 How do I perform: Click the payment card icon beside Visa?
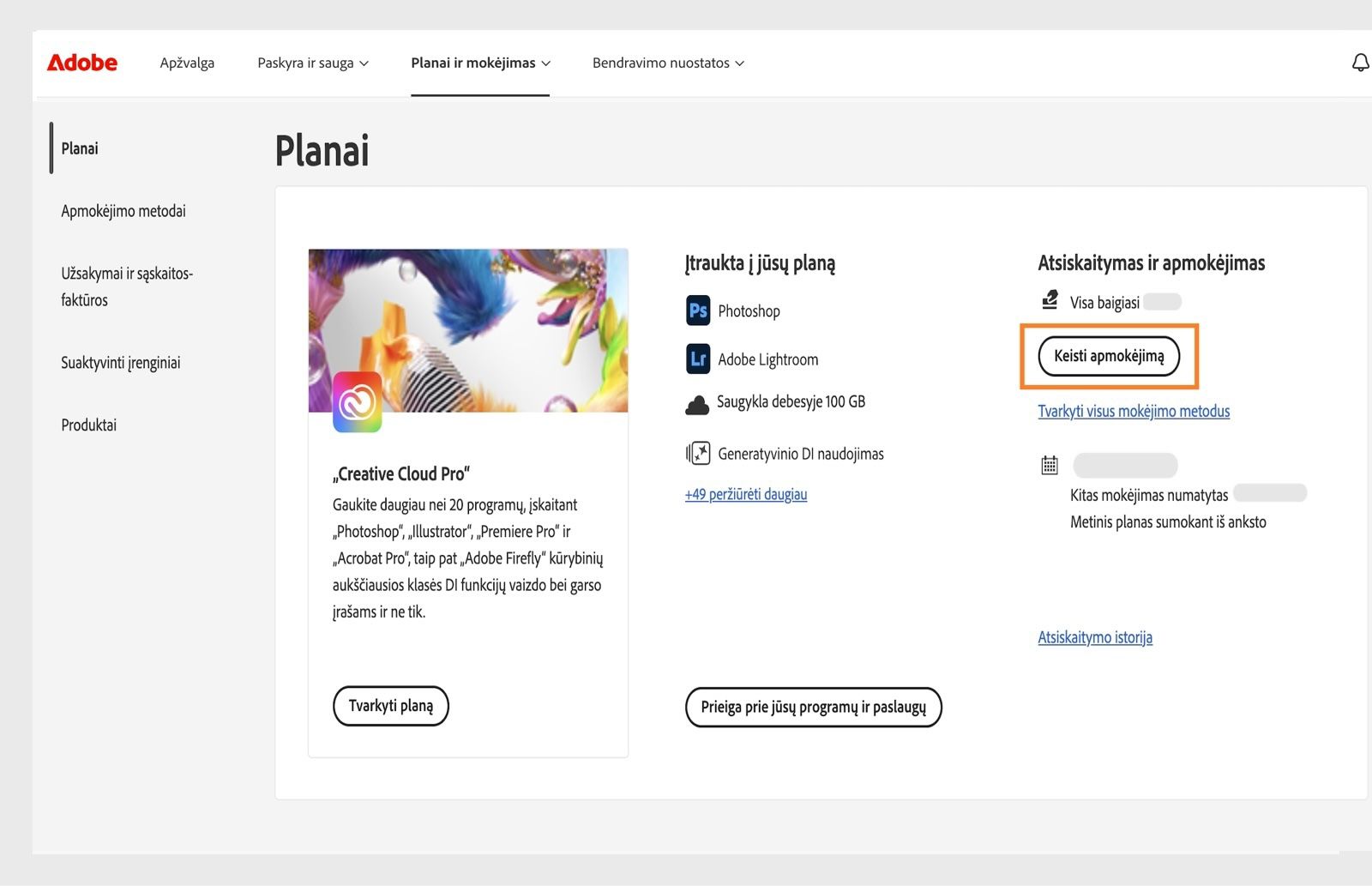[1050, 300]
